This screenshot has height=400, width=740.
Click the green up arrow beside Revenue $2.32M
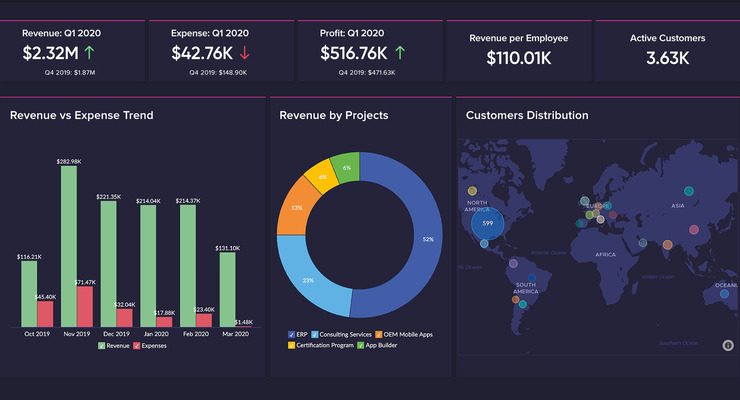tap(91, 52)
